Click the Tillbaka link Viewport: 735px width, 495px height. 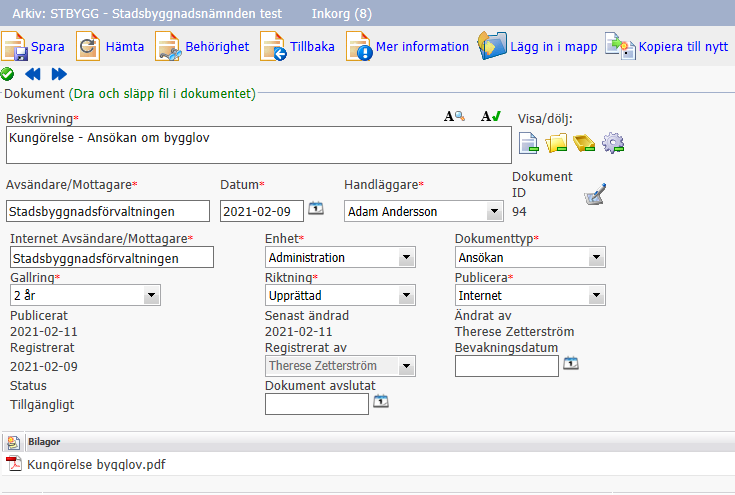pos(312,47)
